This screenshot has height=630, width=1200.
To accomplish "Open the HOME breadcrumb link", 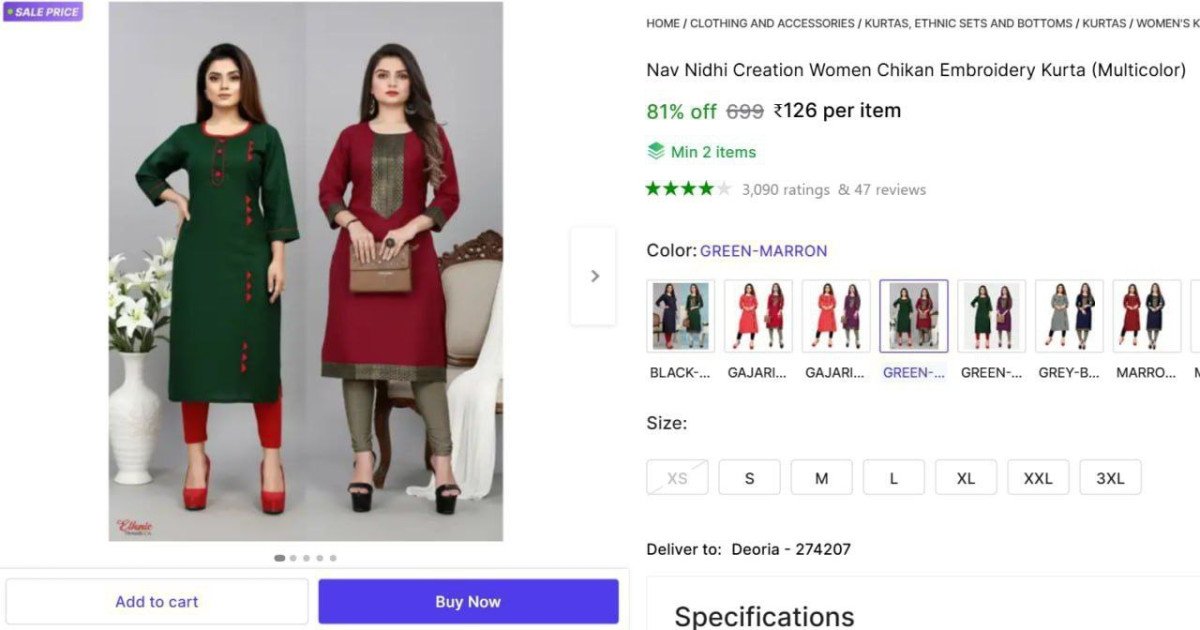I will click(663, 23).
